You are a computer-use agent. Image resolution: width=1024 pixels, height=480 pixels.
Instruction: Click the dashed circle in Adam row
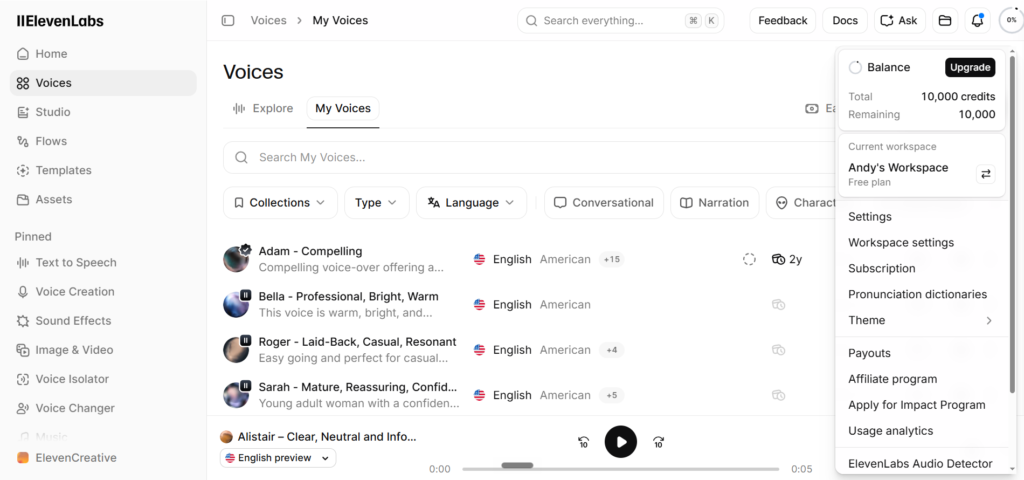click(x=749, y=259)
